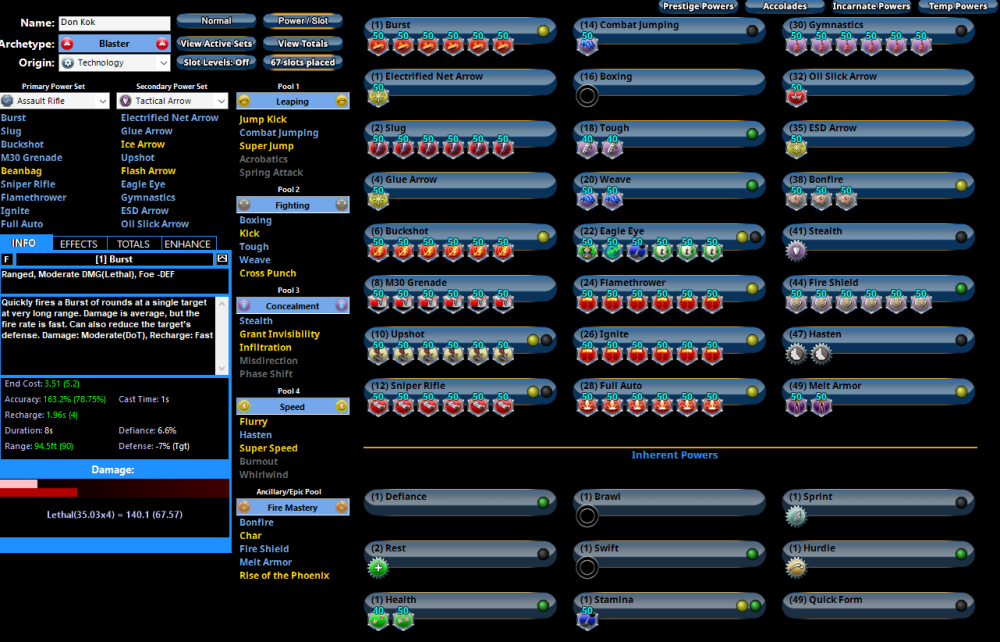
Task: Switch to the ENHANCE tab
Action: pyautogui.click(x=187, y=244)
